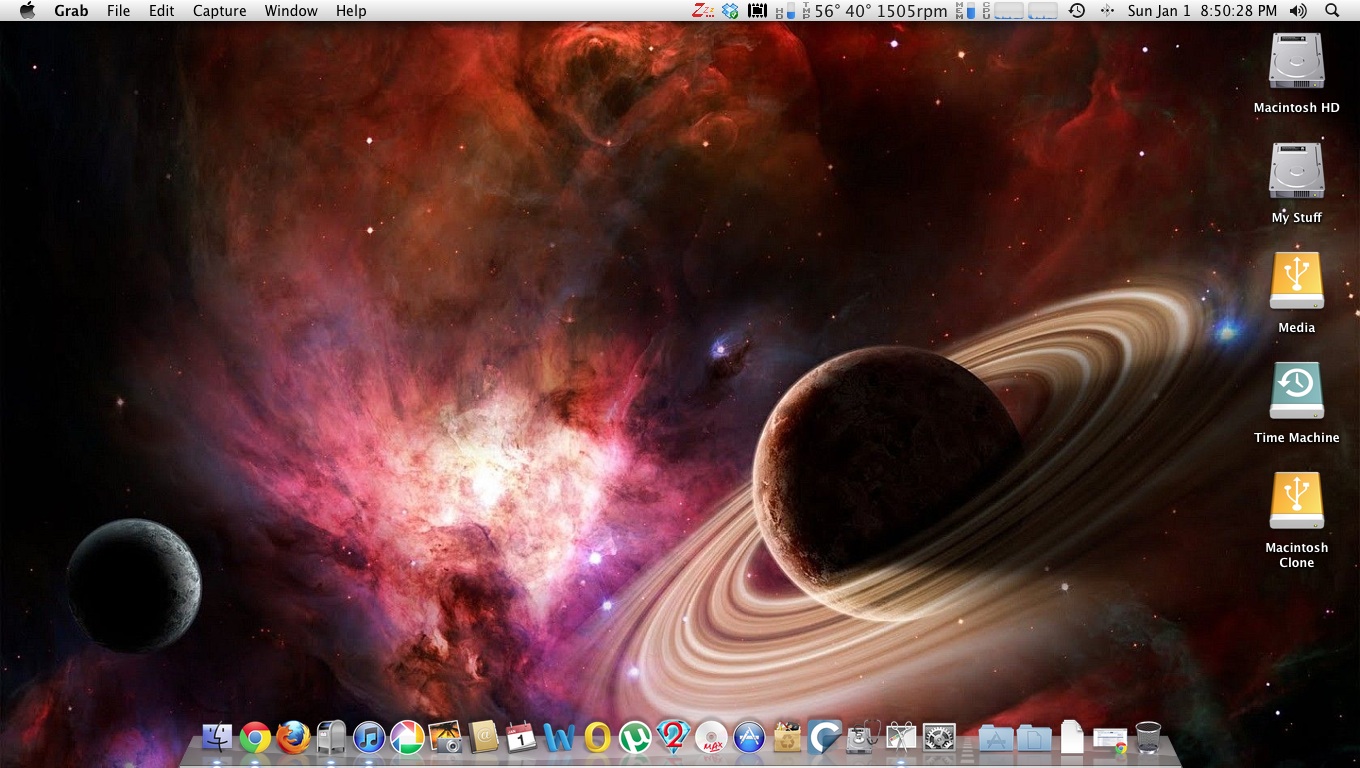Select the Macintosh Clone USB drive

pyautogui.click(x=1296, y=502)
